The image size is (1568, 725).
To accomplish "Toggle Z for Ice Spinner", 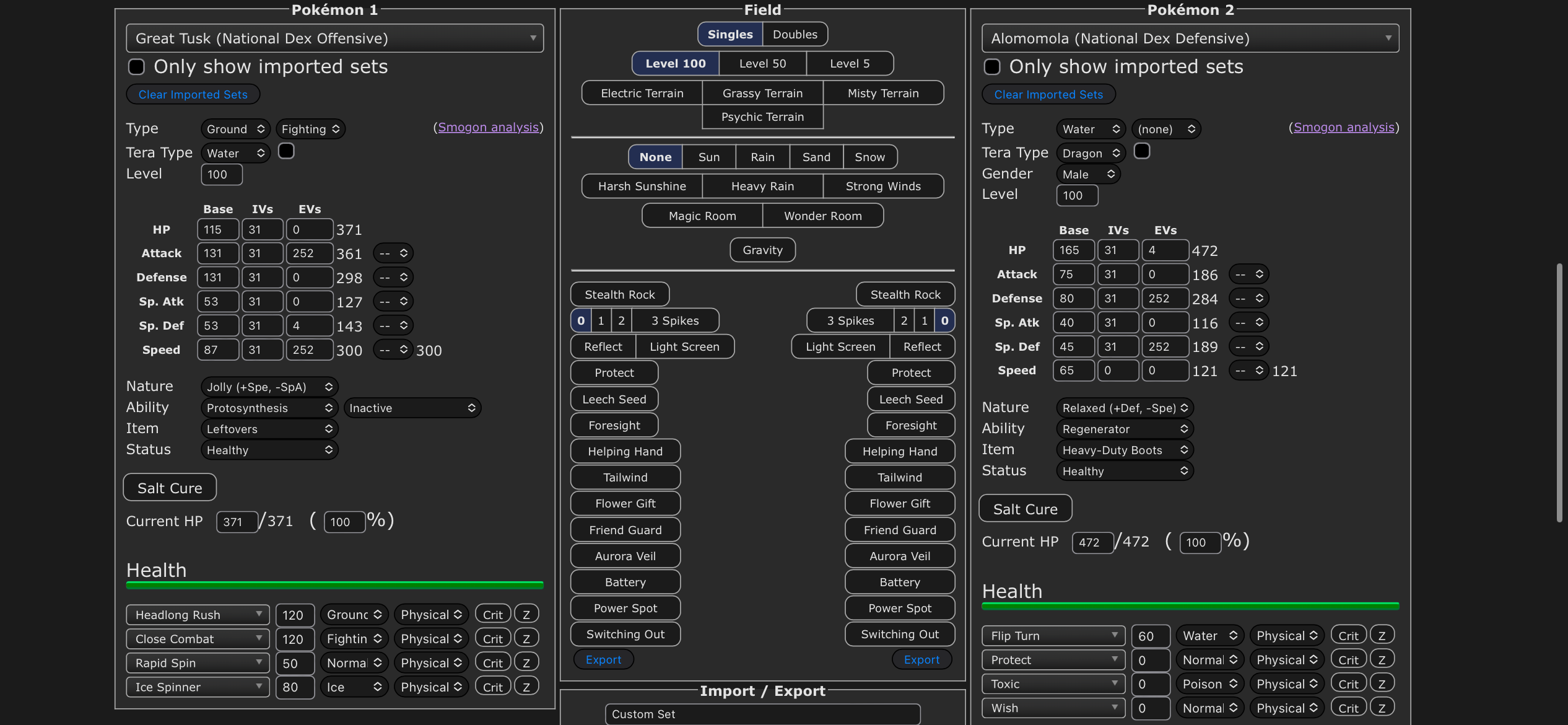I will tap(526, 687).
